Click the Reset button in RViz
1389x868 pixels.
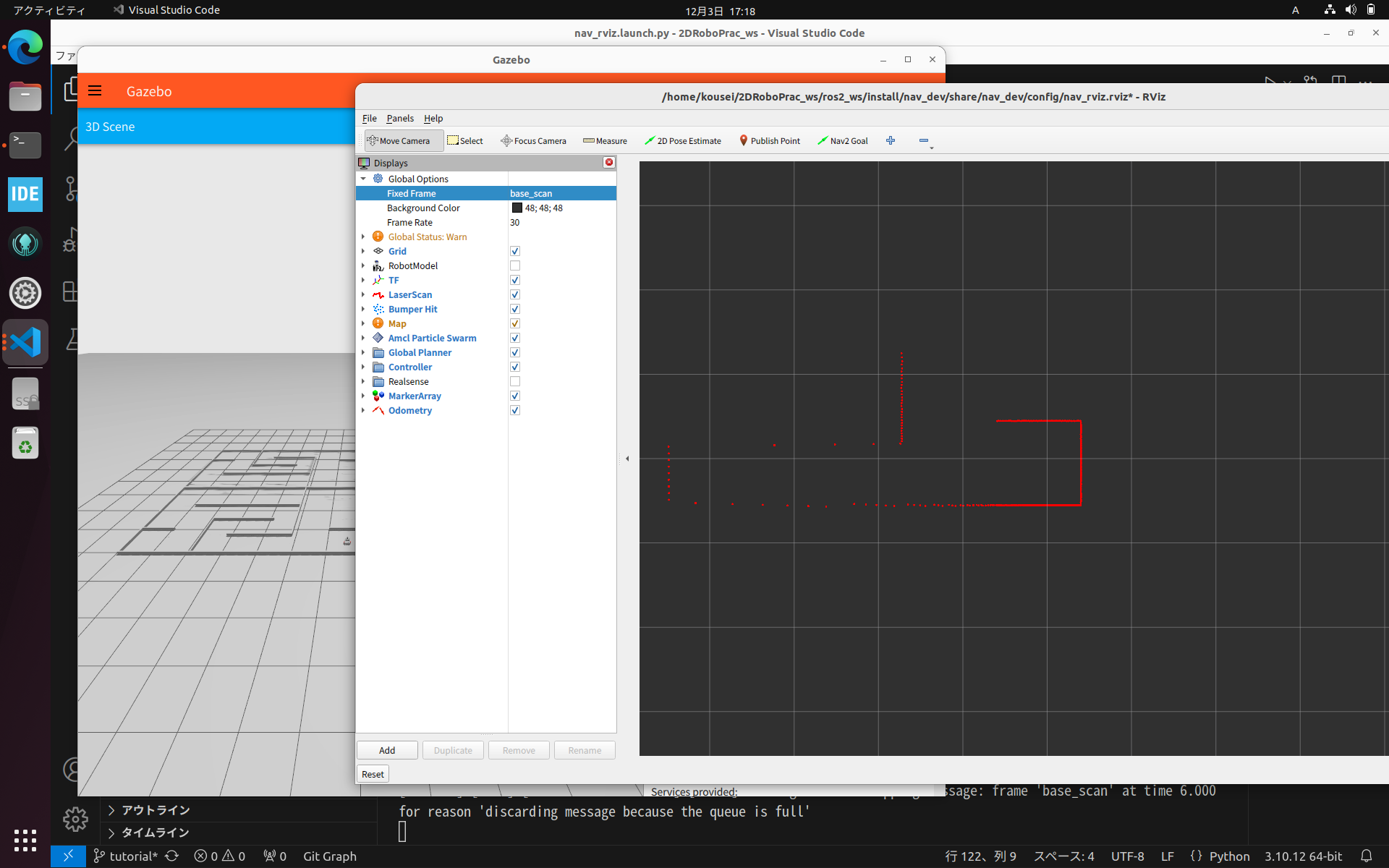point(372,773)
